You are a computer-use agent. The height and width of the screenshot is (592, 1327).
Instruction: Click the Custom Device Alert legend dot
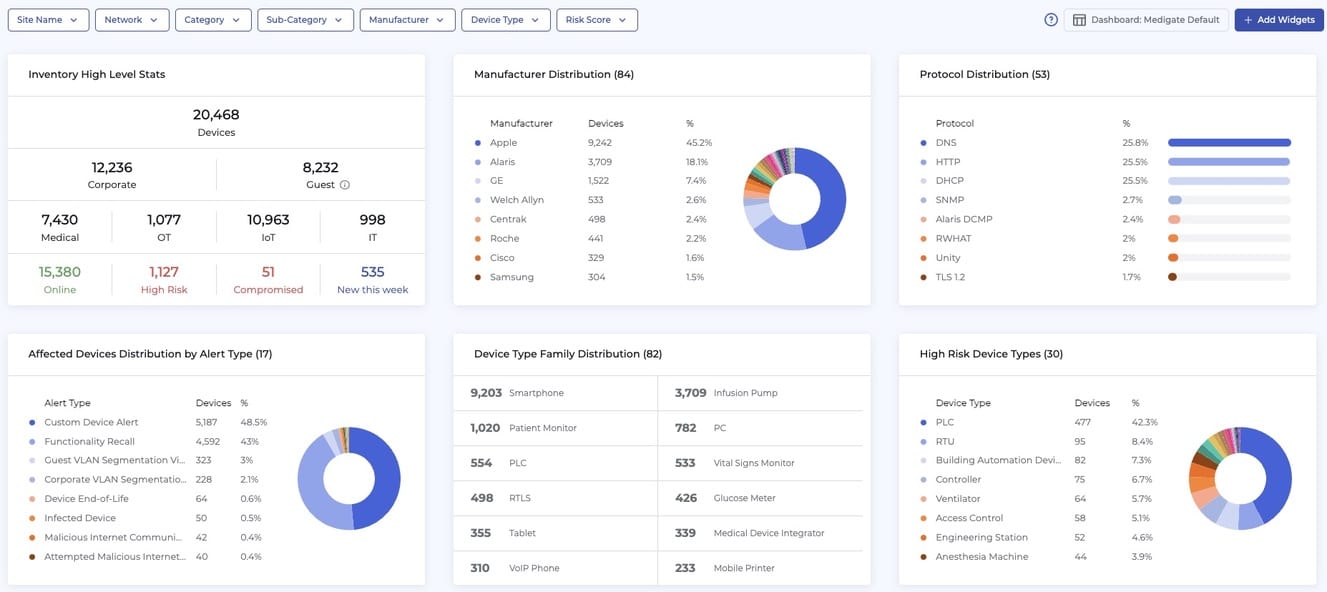[x=33, y=422]
